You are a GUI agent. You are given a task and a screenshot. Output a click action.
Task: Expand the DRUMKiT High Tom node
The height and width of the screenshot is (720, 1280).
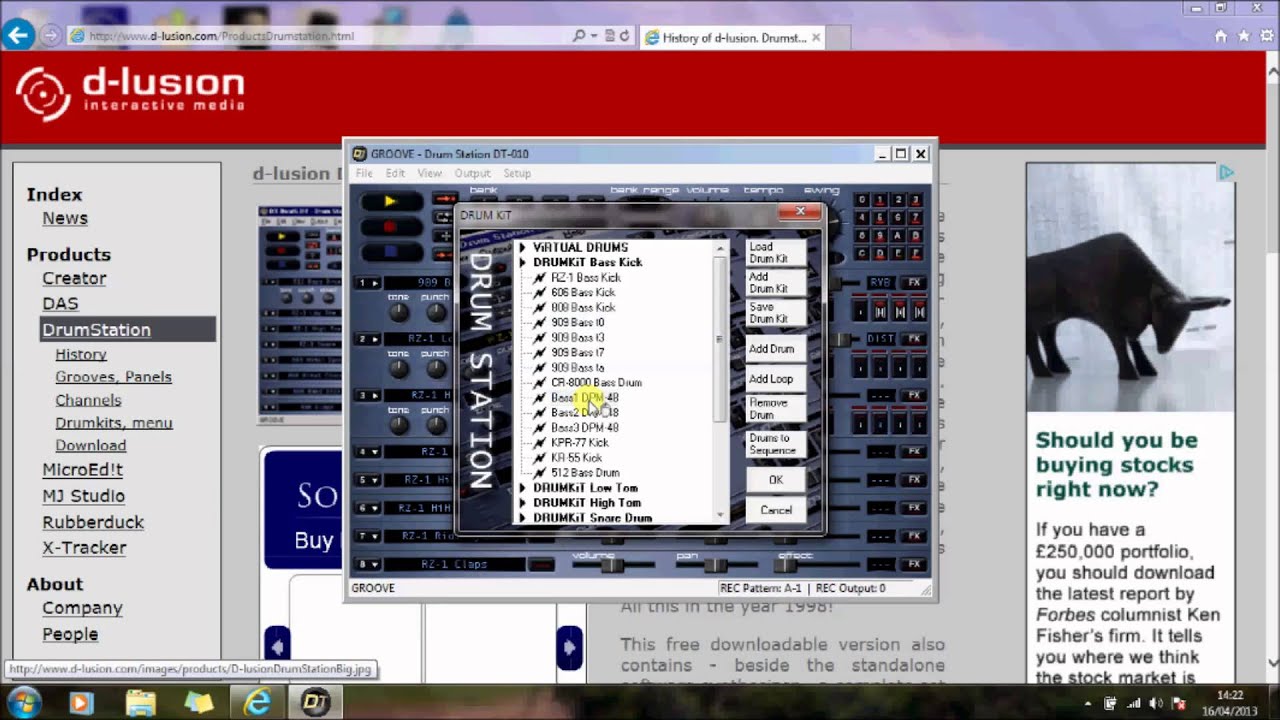coord(522,503)
